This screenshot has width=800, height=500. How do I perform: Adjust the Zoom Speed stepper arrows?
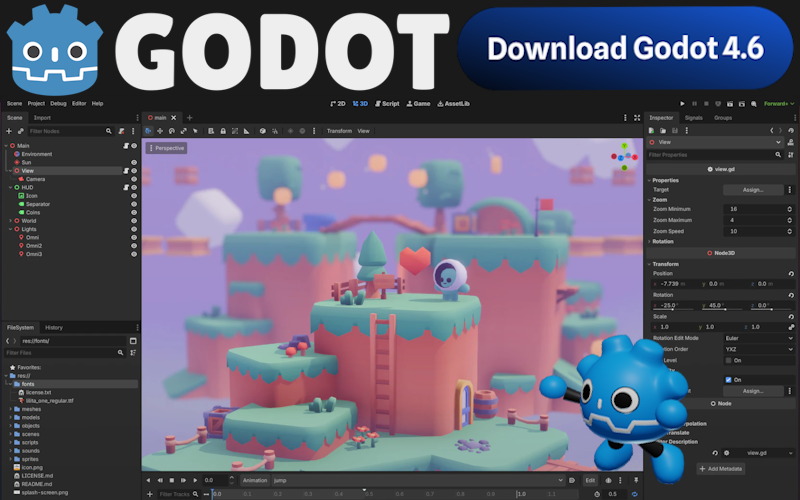pyautogui.click(x=790, y=231)
